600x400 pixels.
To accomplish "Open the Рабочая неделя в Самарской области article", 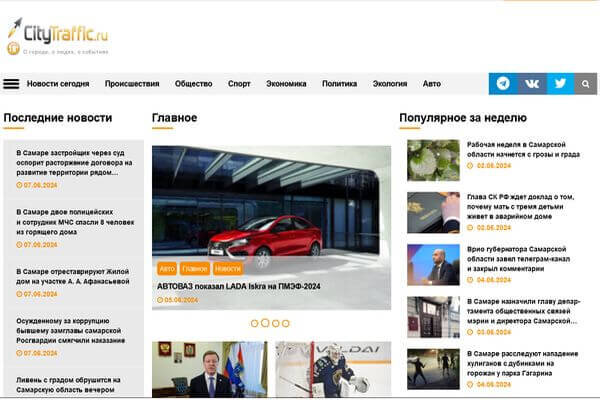I will [x=523, y=149].
